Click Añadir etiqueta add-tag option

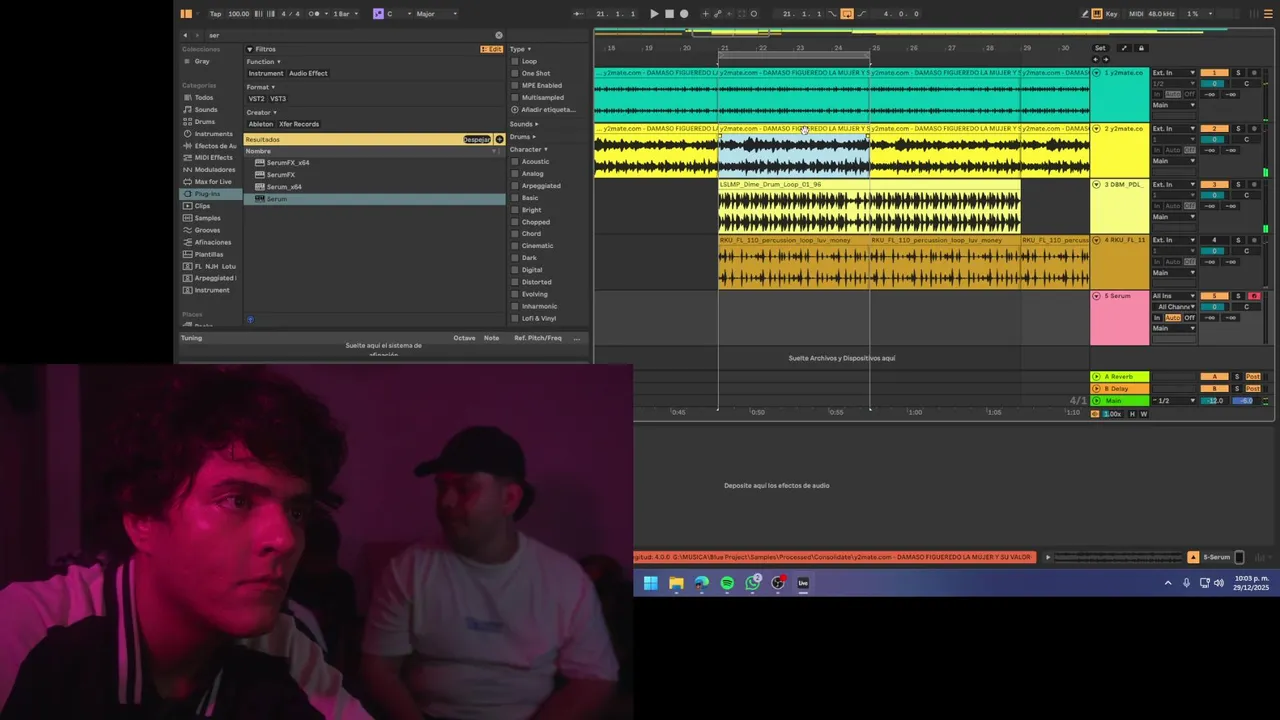541,109
